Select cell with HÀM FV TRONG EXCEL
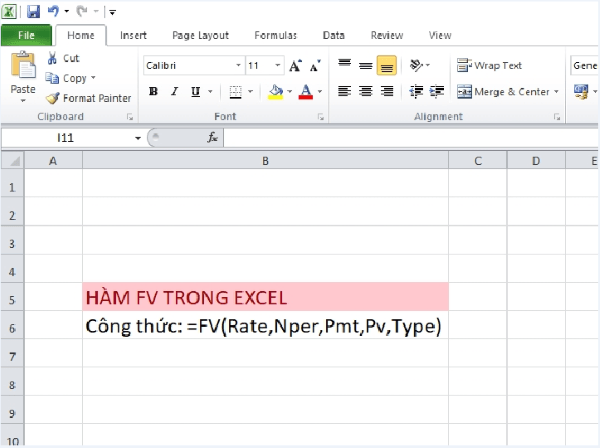 [265, 297]
